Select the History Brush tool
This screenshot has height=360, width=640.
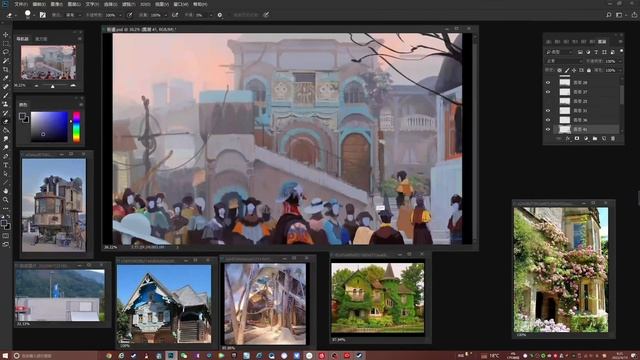pos(6,113)
